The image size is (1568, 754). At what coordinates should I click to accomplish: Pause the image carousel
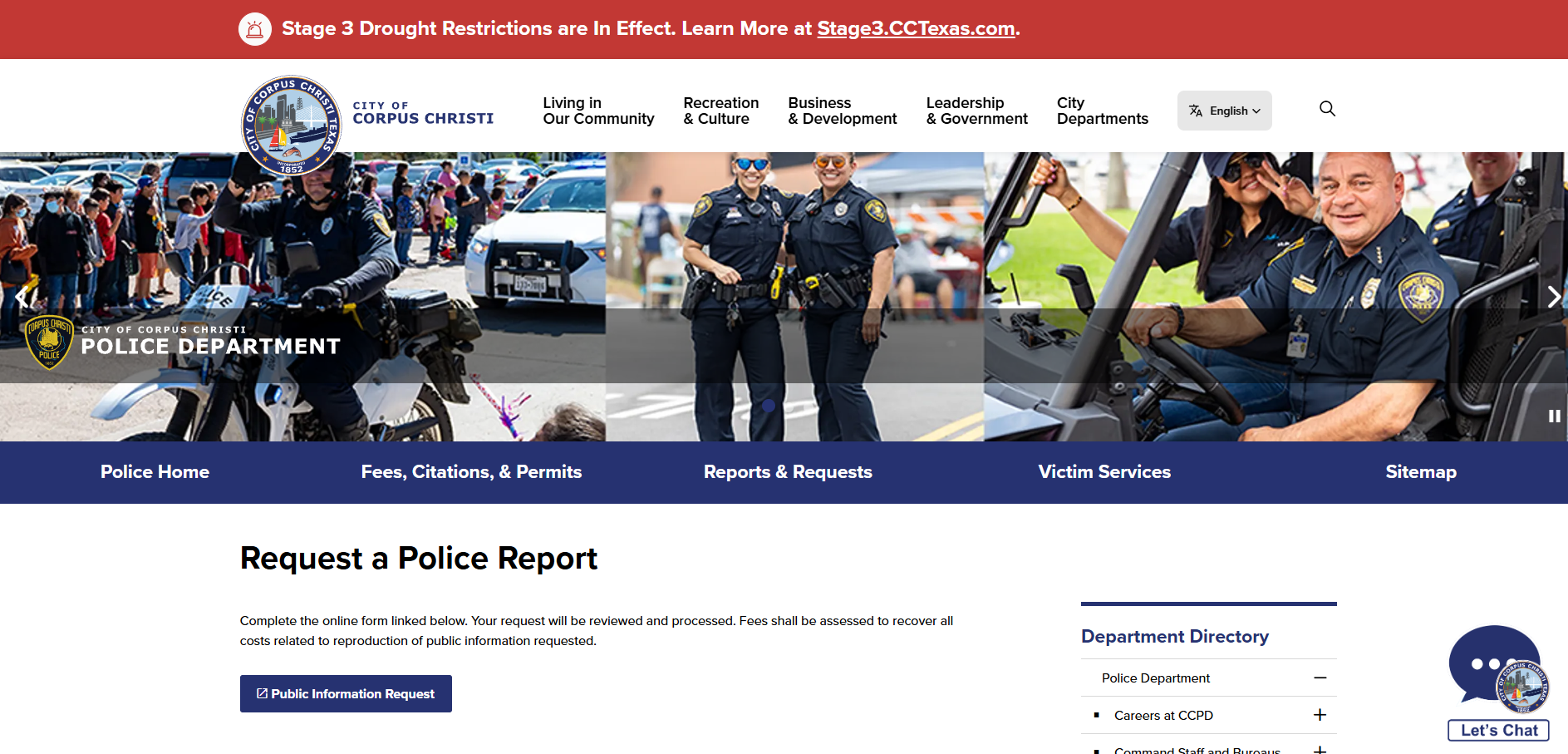pyautogui.click(x=1553, y=416)
